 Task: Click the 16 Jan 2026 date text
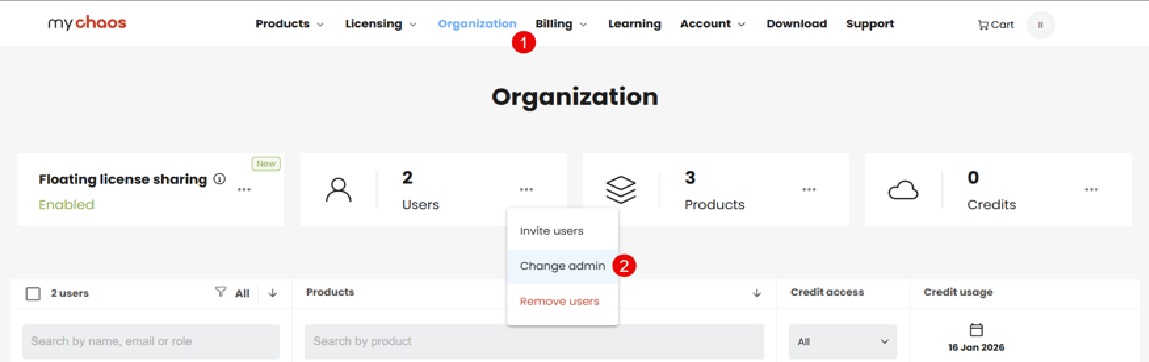pos(975,347)
